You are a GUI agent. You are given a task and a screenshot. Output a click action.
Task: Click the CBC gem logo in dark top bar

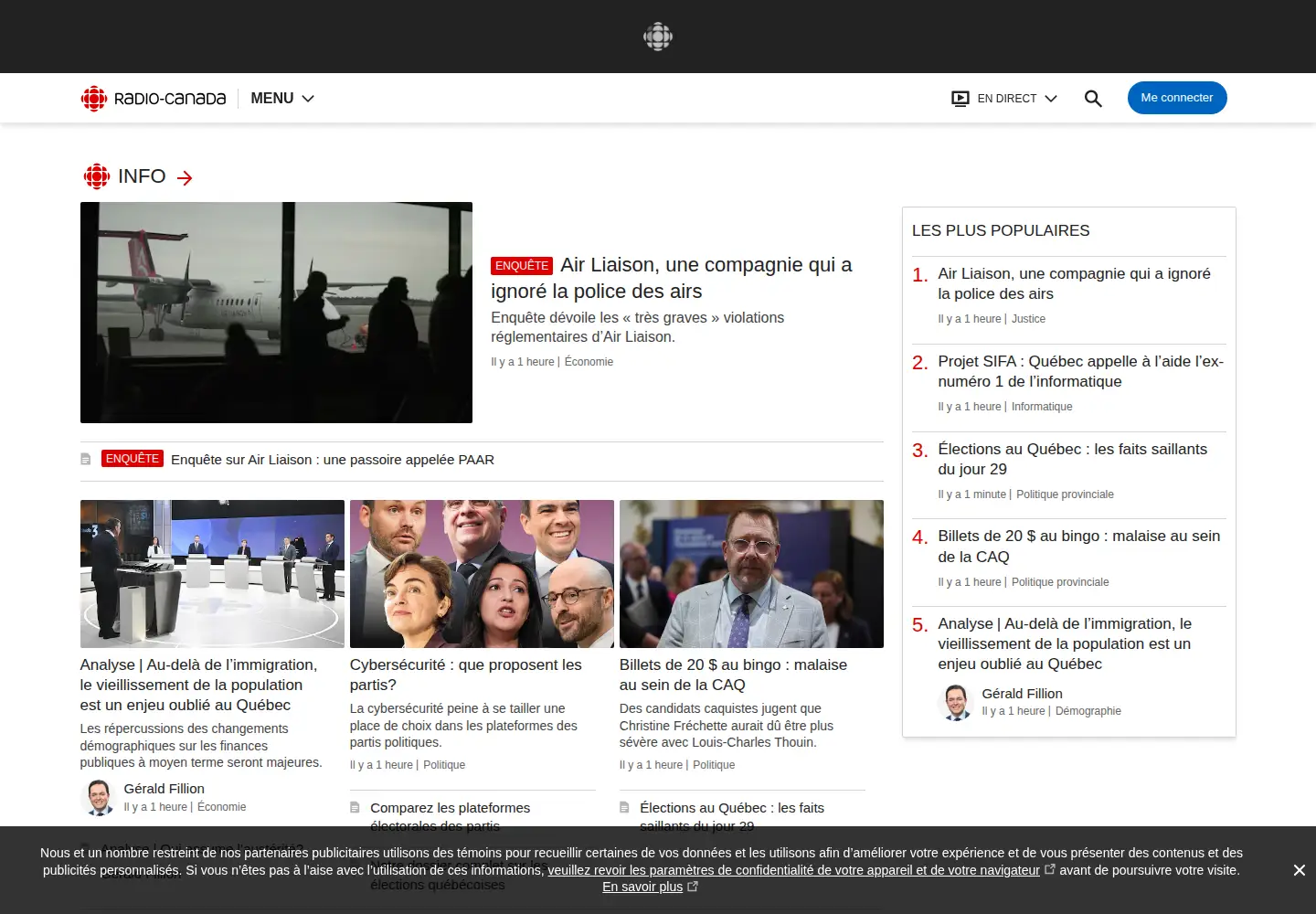(658, 37)
